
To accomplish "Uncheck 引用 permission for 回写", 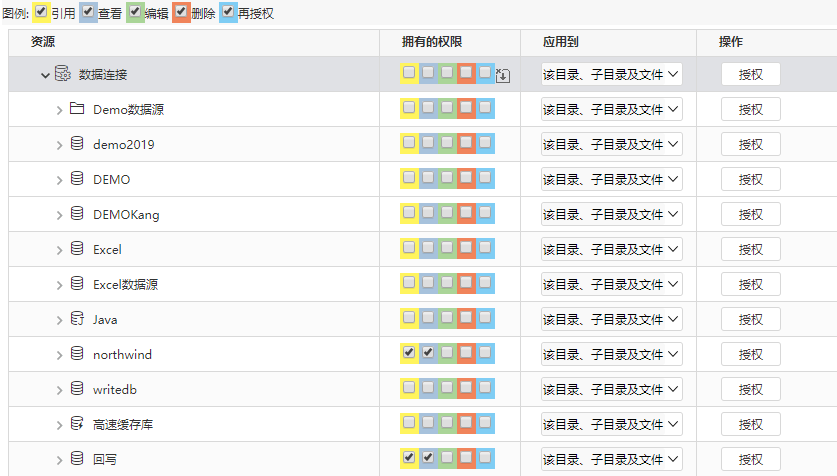I will 409,457.
